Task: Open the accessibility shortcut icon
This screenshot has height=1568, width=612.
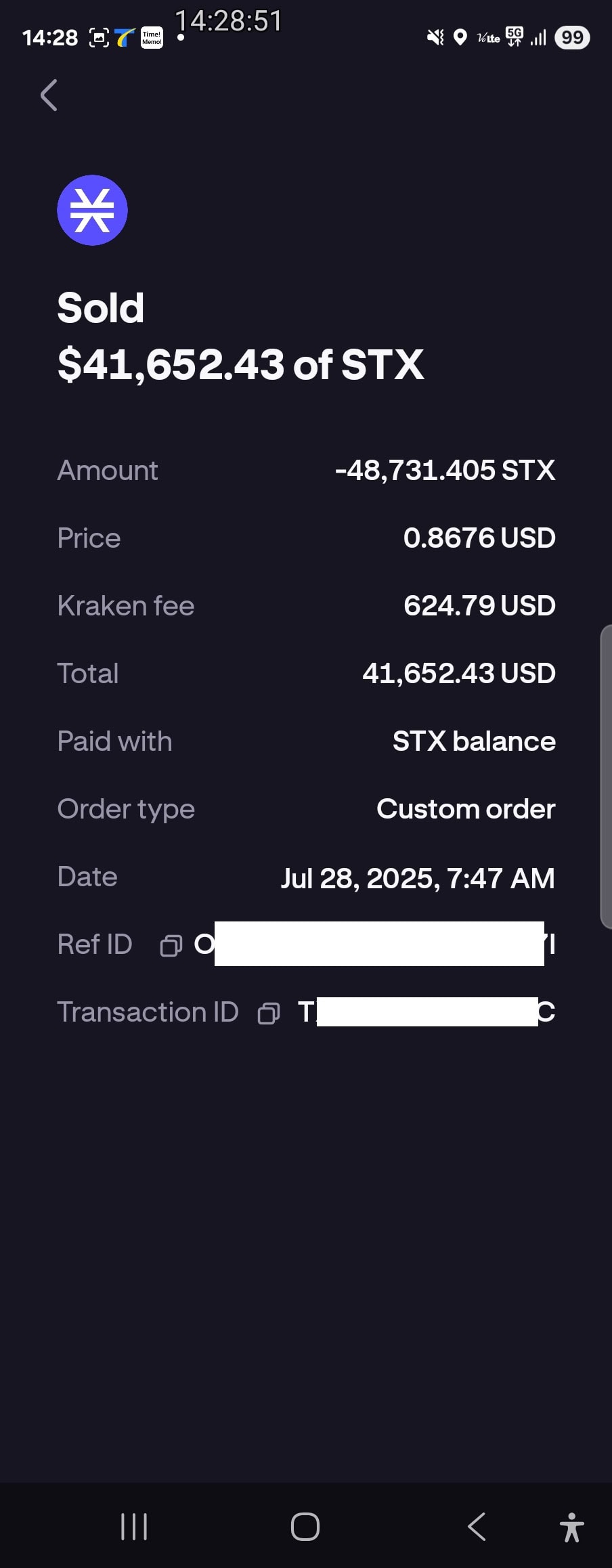Action: coord(572,1527)
